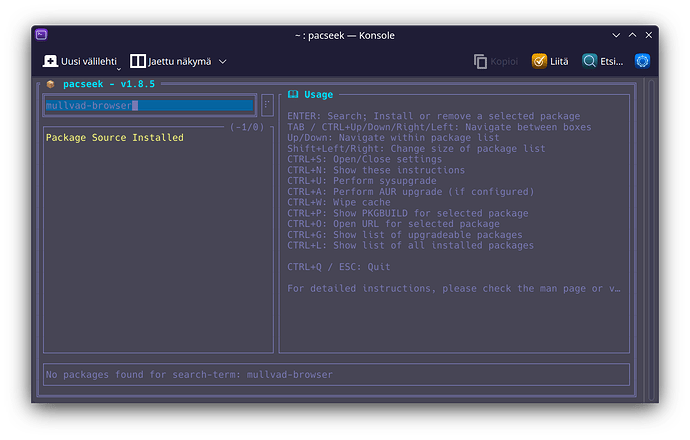Click the 'CTRL+S: Open/Close settings' line

[364, 159]
